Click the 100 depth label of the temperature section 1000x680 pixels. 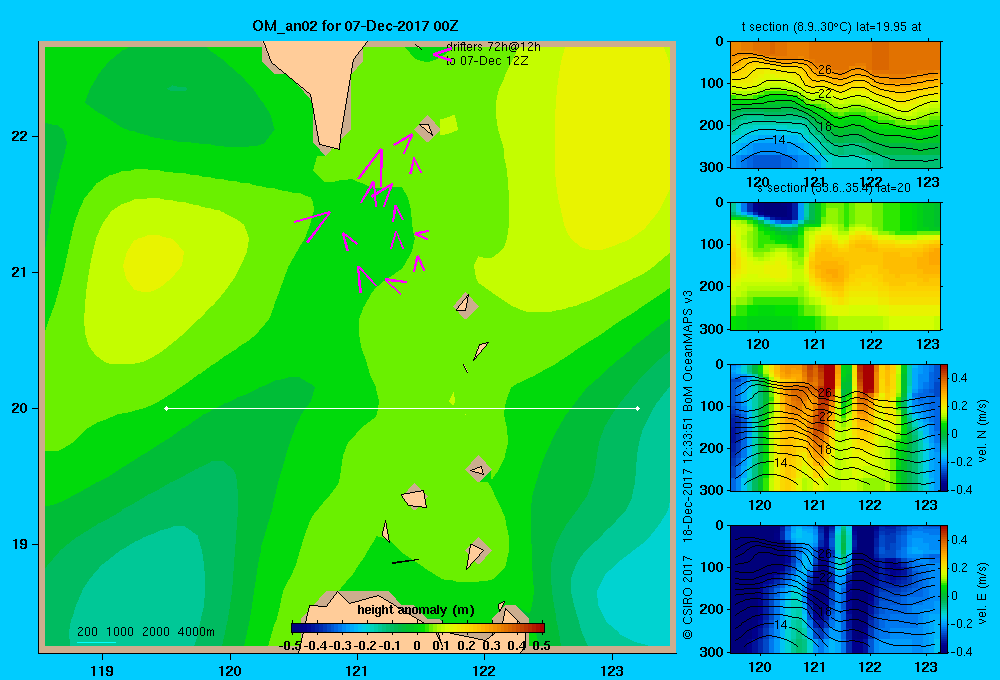pyautogui.click(x=712, y=83)
